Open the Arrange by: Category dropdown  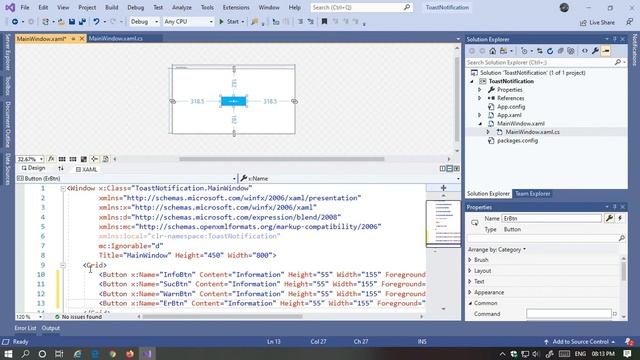point(497,249)
